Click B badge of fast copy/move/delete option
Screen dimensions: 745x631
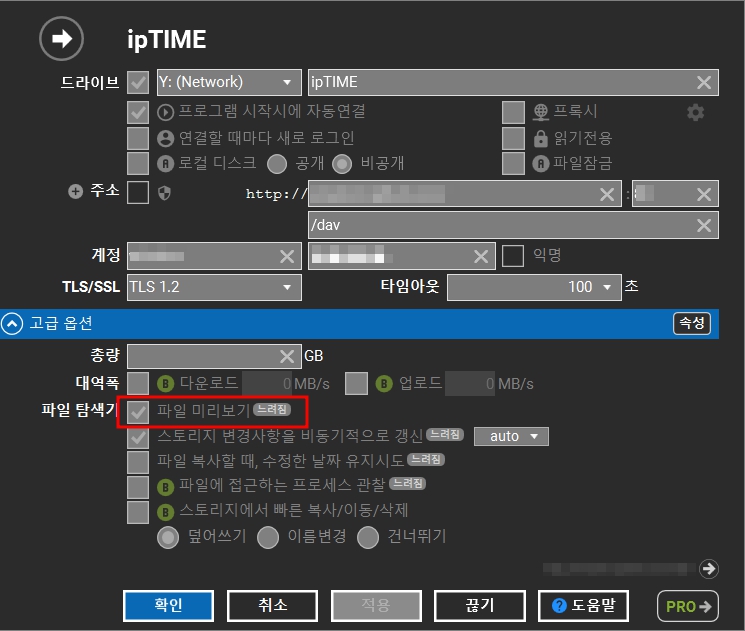165,512
